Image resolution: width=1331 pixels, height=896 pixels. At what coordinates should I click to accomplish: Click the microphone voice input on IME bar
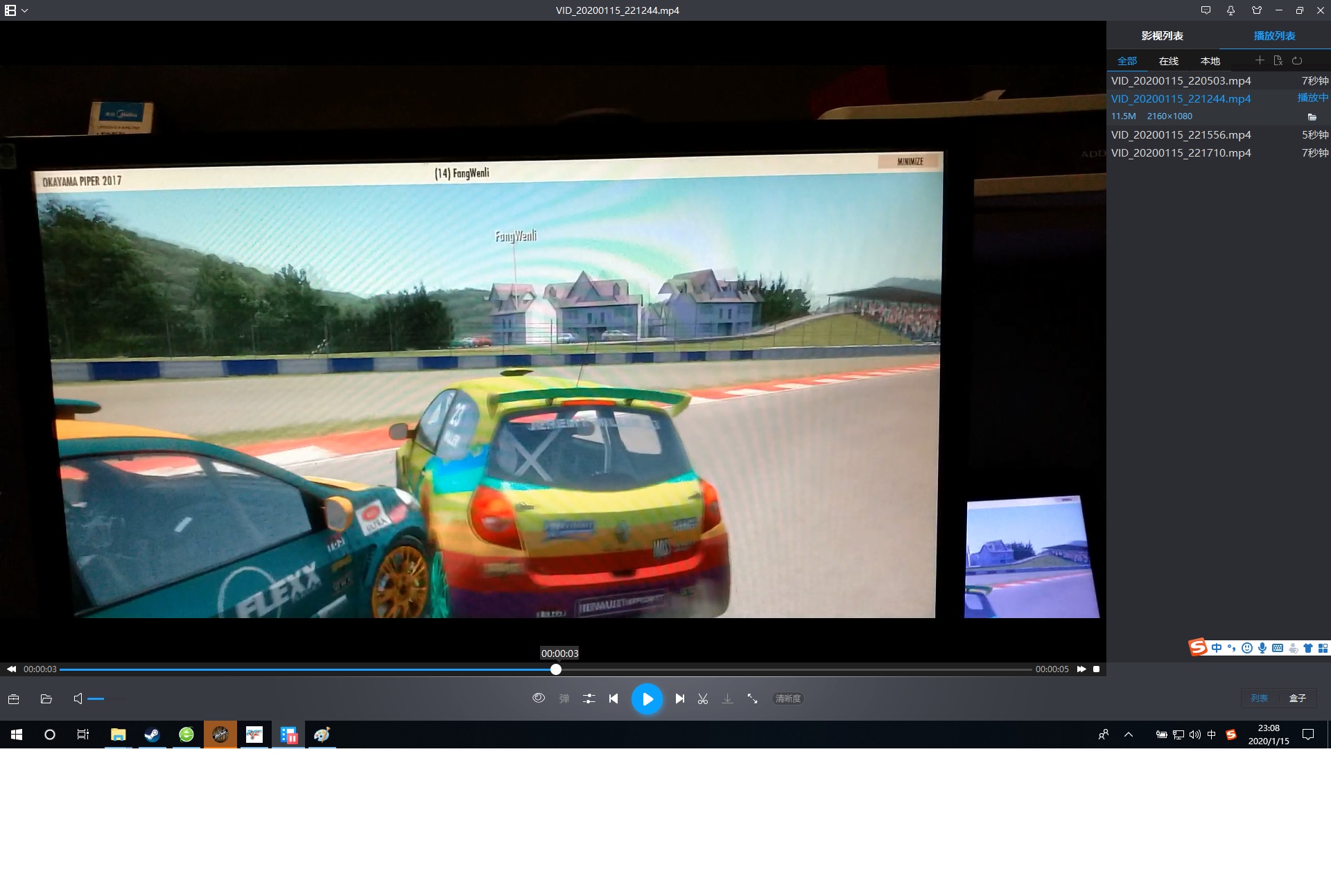tap(1262, 648)
